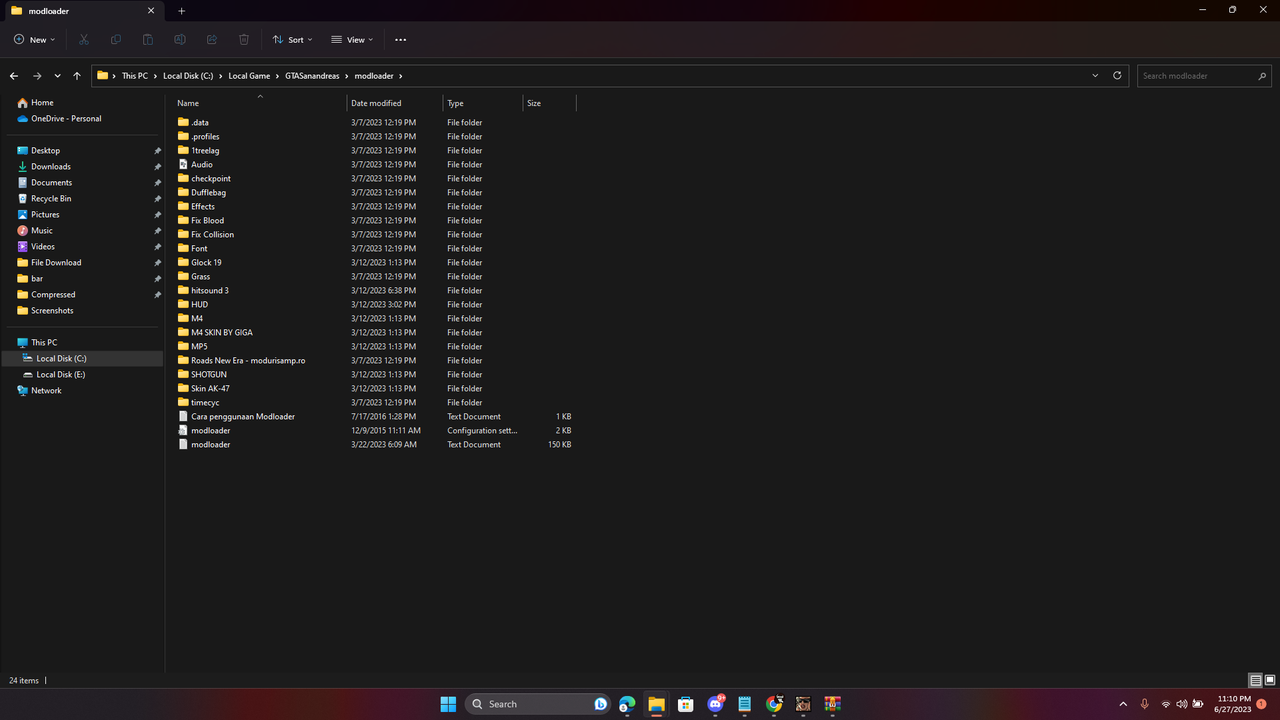Click the Copy icon in toolbar

click(x=116, y=40)
